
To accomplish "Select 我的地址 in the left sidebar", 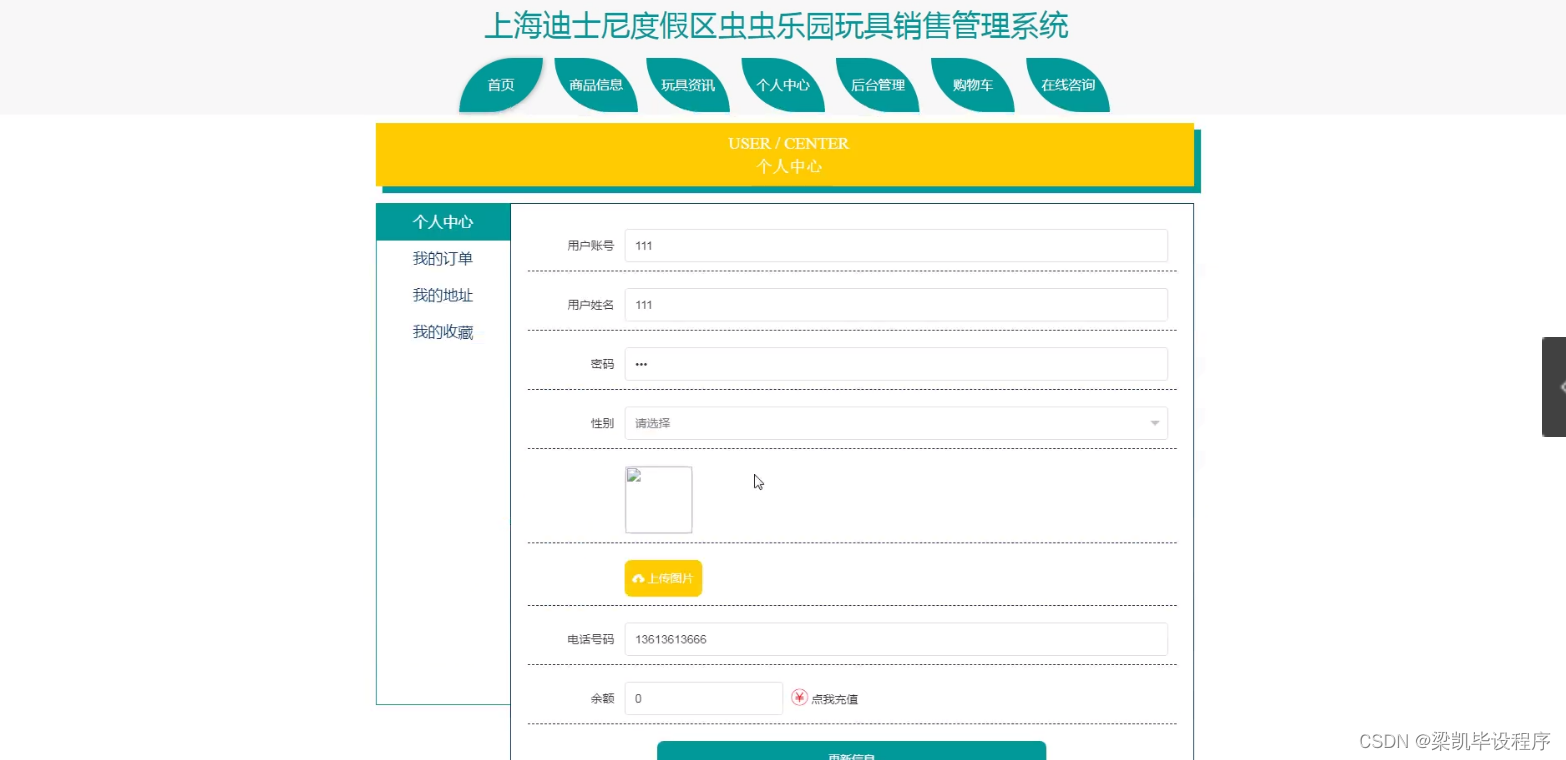I will pos(443,296).
